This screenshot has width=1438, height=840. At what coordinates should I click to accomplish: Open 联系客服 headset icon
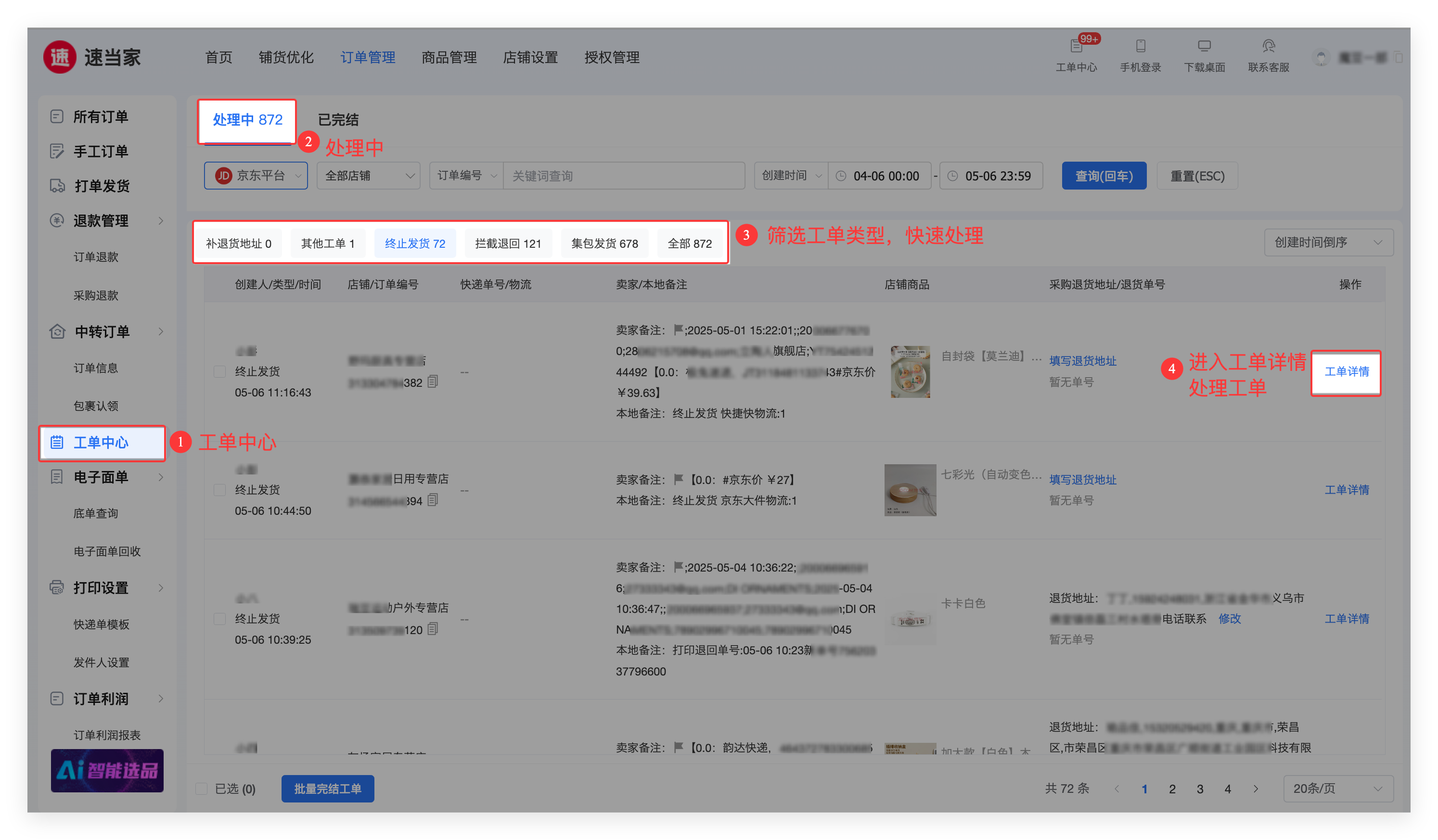click(x=1268, y=46)
